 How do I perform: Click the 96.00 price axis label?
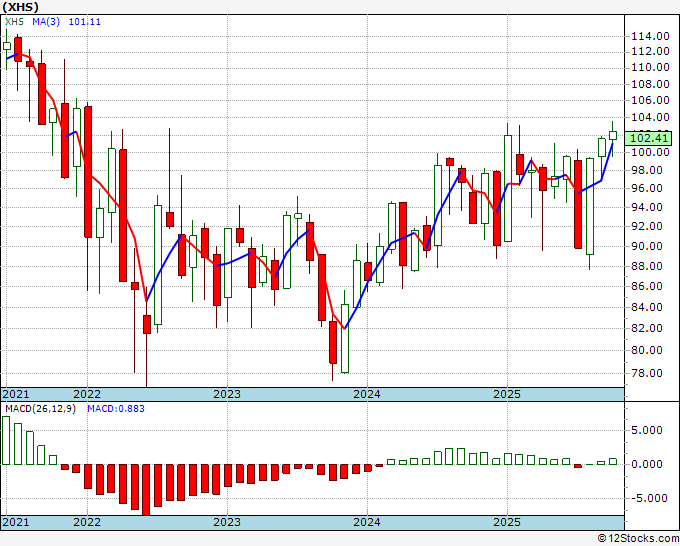647,188
